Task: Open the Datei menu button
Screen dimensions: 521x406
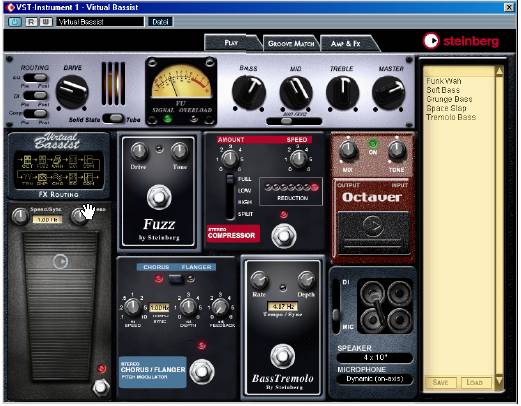Action: click(160, 22)
